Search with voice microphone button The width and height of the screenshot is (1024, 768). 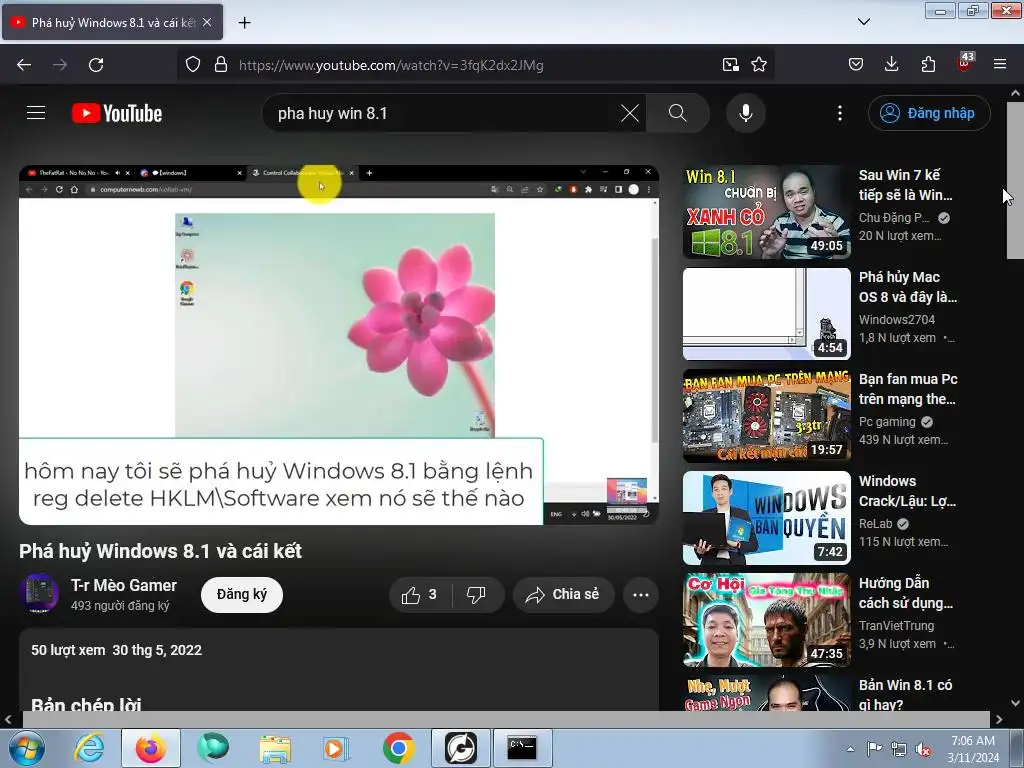745,113
